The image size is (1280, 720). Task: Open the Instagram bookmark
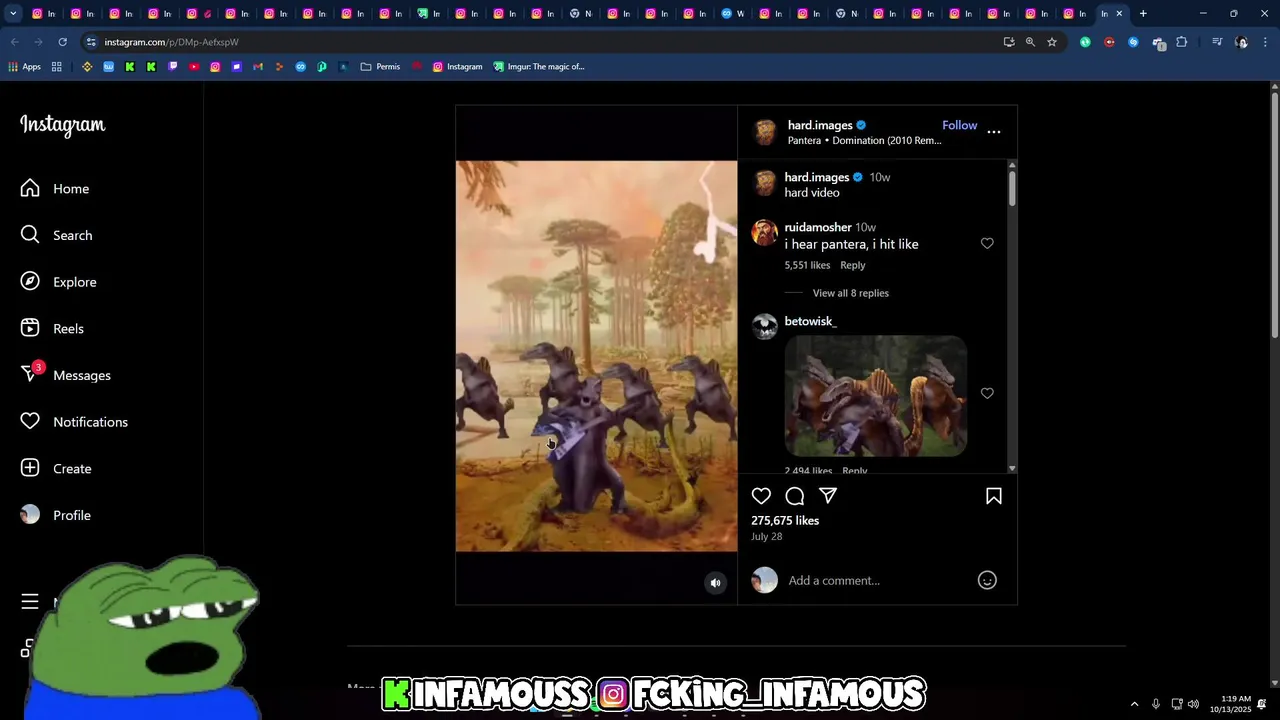coord(457,67)
